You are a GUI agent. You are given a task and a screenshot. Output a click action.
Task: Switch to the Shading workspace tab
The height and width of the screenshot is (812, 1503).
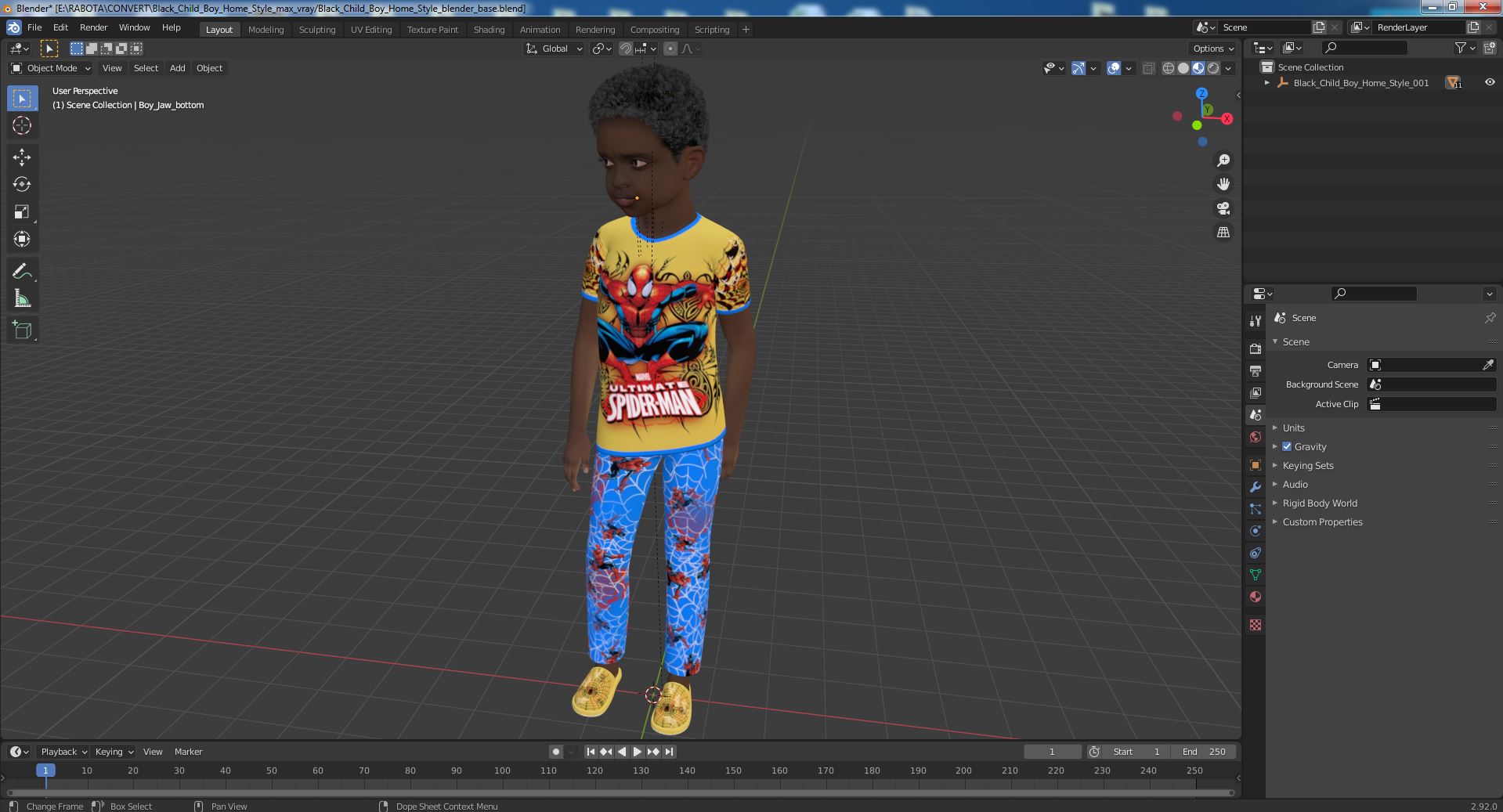tap(489, 30)
